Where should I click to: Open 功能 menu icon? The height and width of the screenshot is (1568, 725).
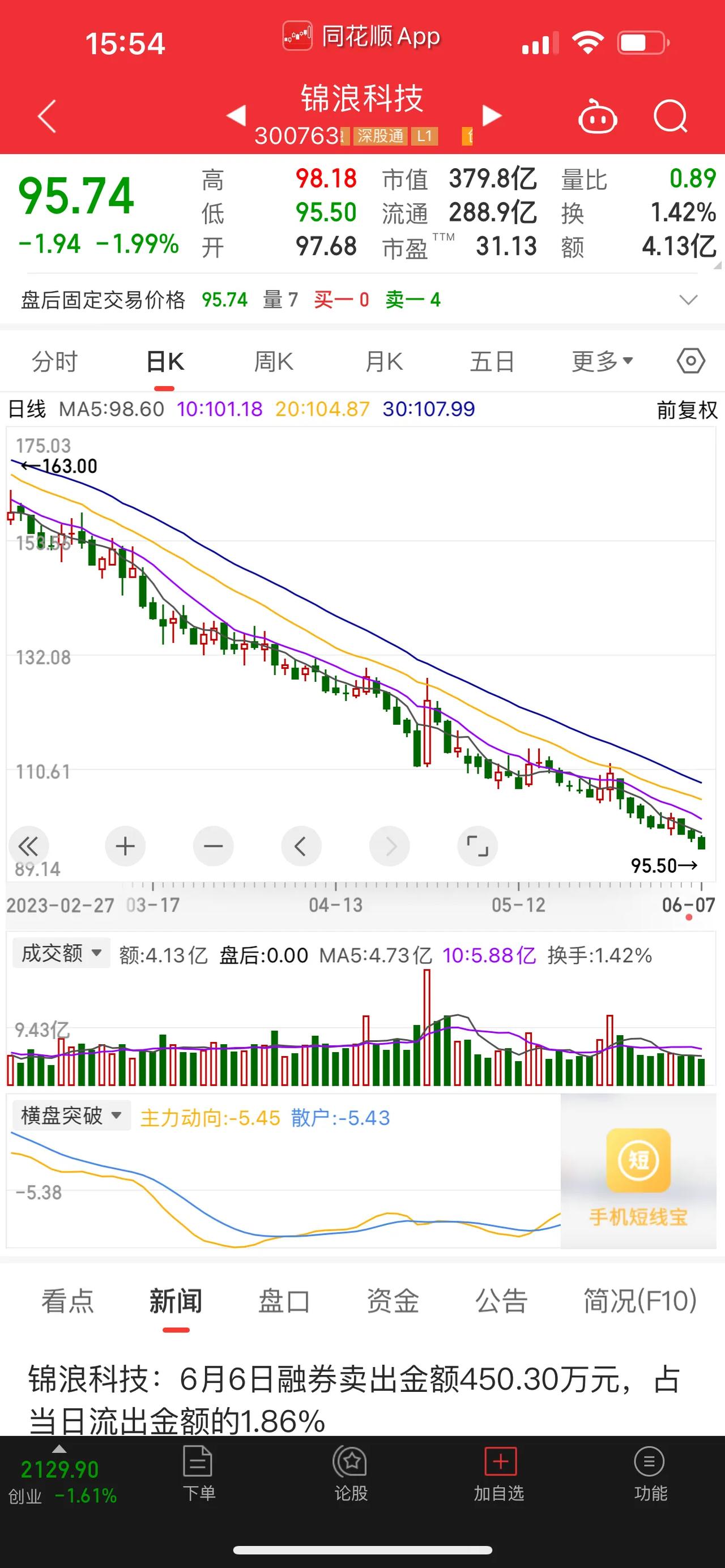point(650,1474)
